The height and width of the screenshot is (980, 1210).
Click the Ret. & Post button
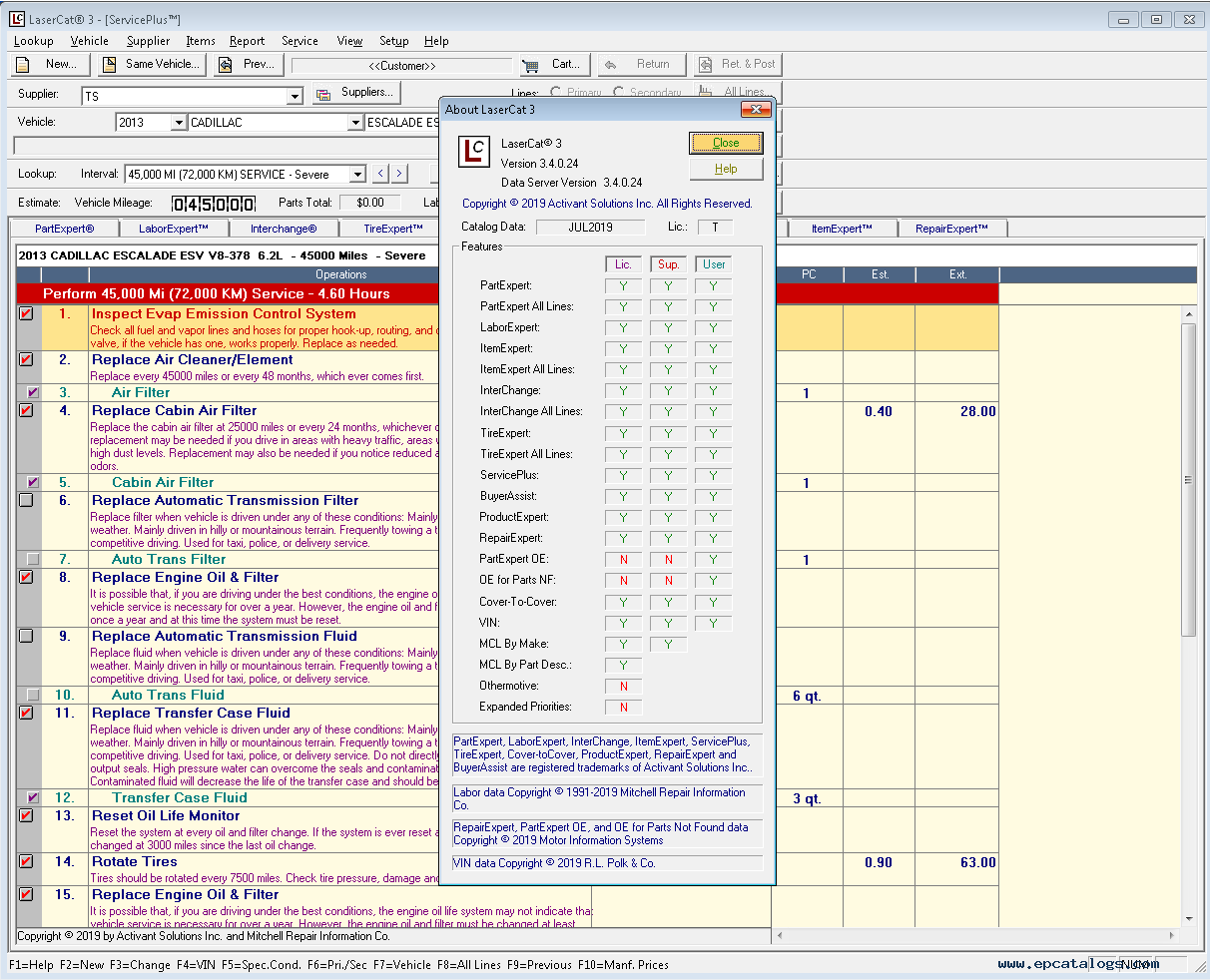click(738, 64)
